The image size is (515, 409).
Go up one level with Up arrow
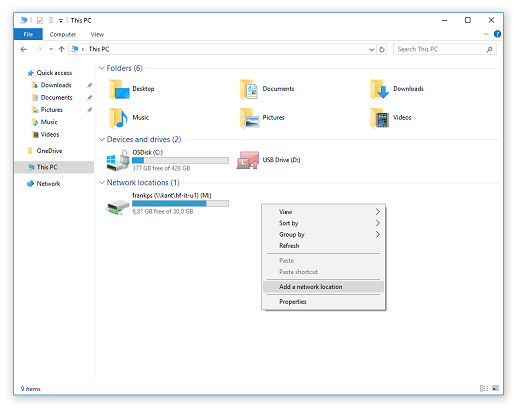coord(61,49)
